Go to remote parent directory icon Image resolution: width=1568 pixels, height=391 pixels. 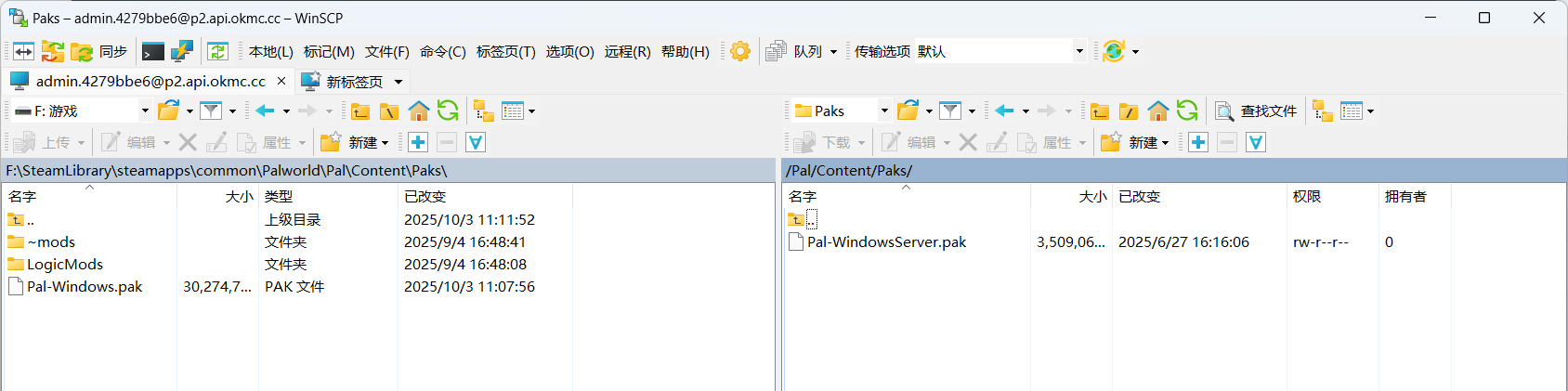point(1100,111)
